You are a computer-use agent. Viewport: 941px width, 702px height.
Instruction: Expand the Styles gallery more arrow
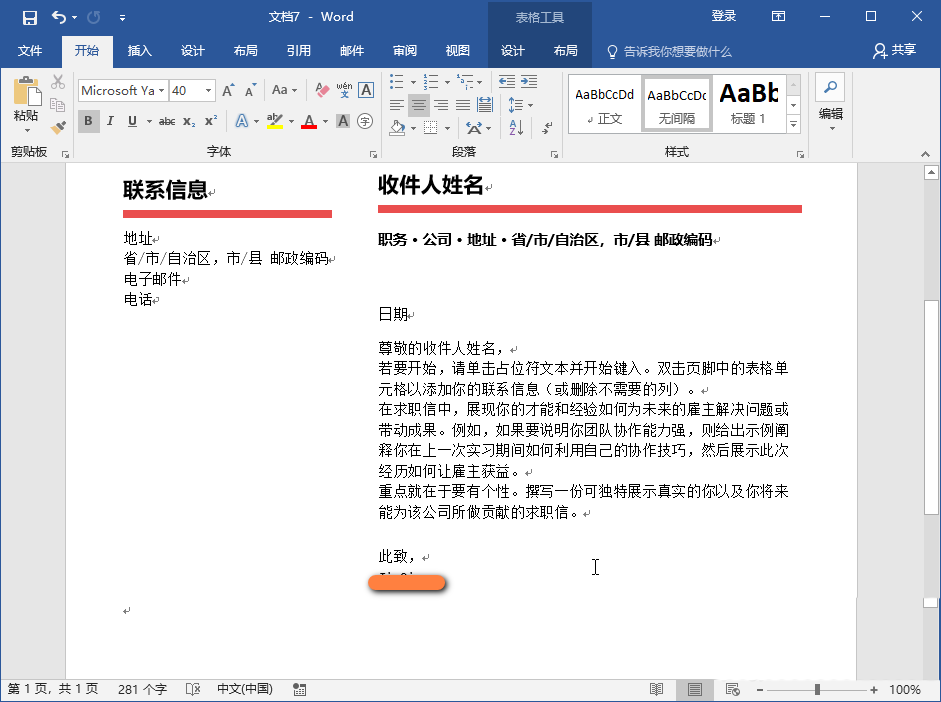click(x=794, y=125)
